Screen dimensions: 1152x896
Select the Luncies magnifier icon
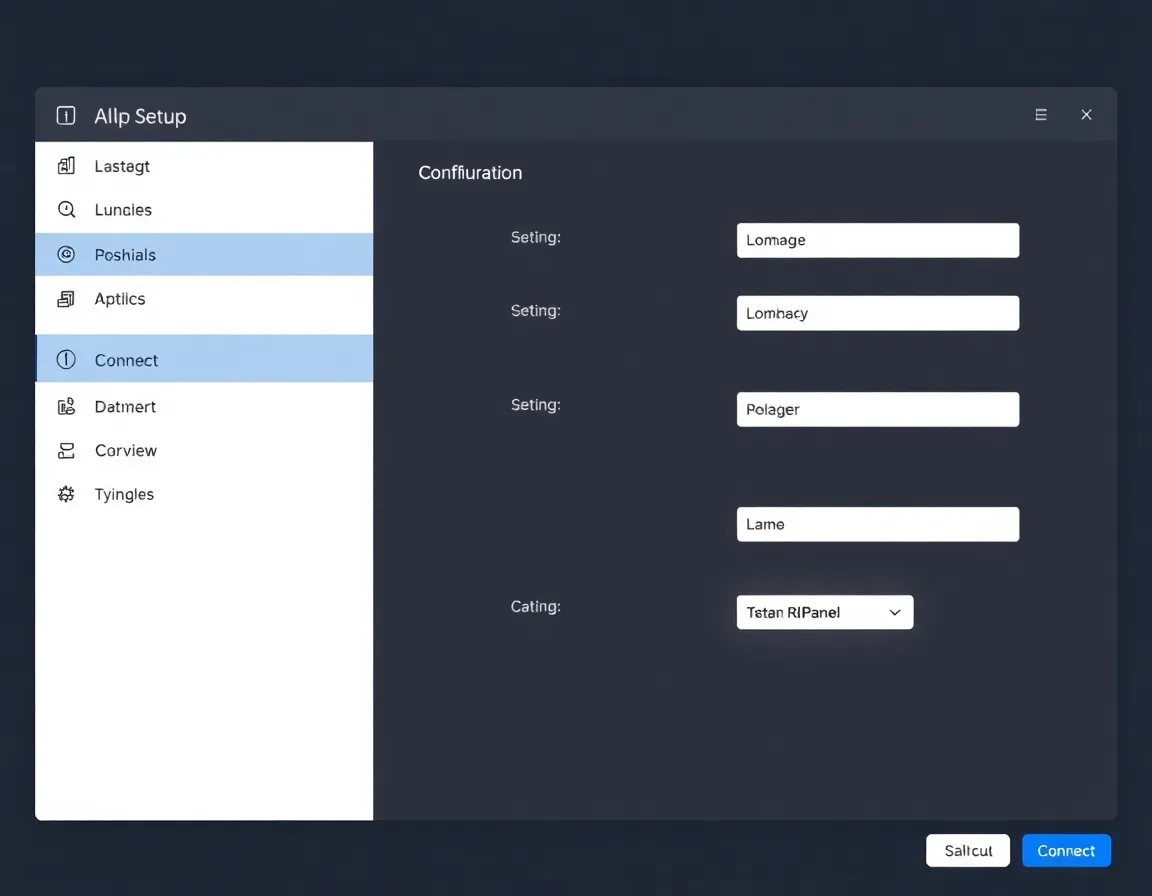click(x=65, y=210)
